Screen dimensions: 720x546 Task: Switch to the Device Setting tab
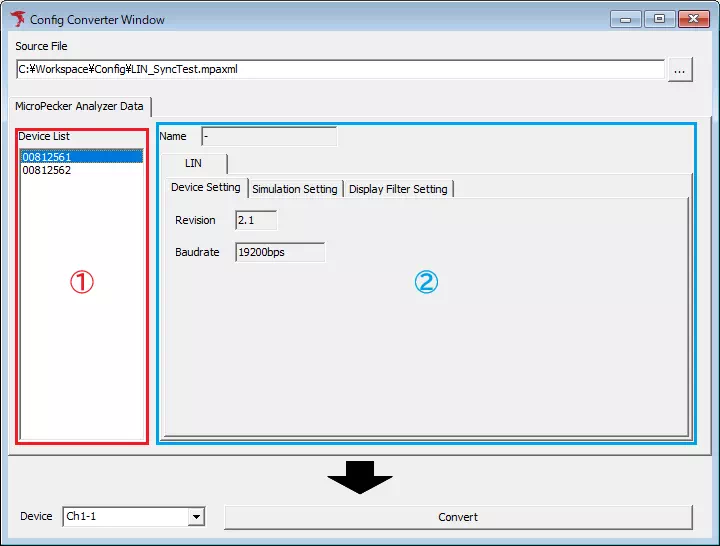coord(206,187)
